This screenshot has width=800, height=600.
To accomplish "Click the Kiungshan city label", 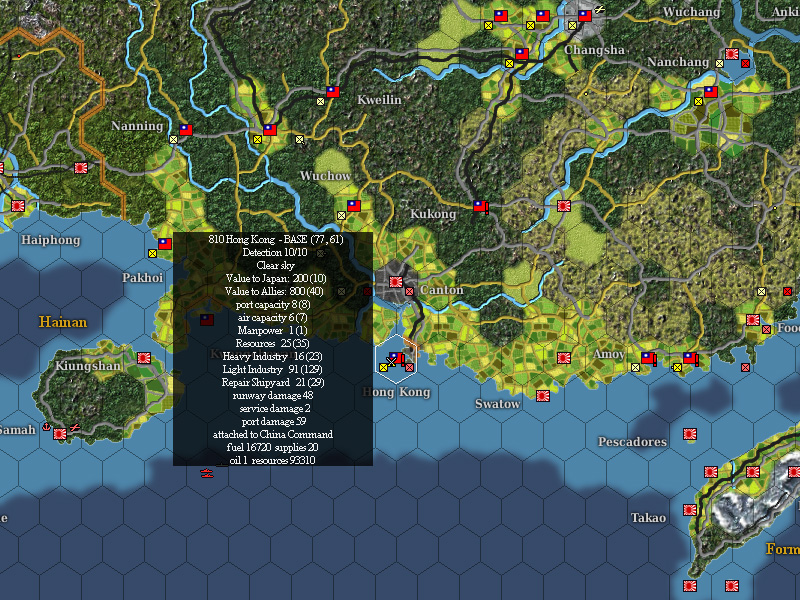I will tap(88, 366).
